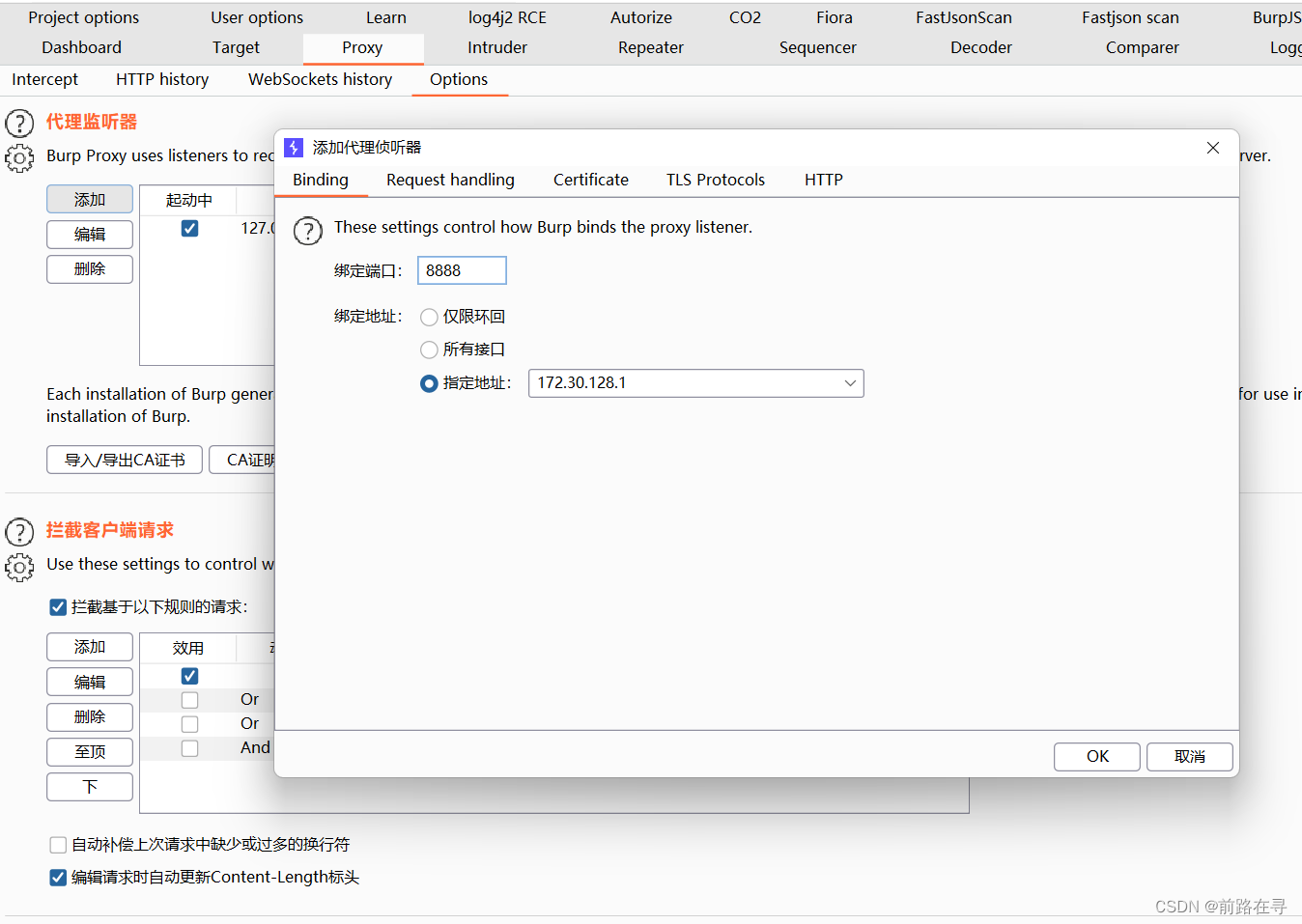The image size is (1302, 924).
Task: Open Project options tab
Action: (83, 17)
